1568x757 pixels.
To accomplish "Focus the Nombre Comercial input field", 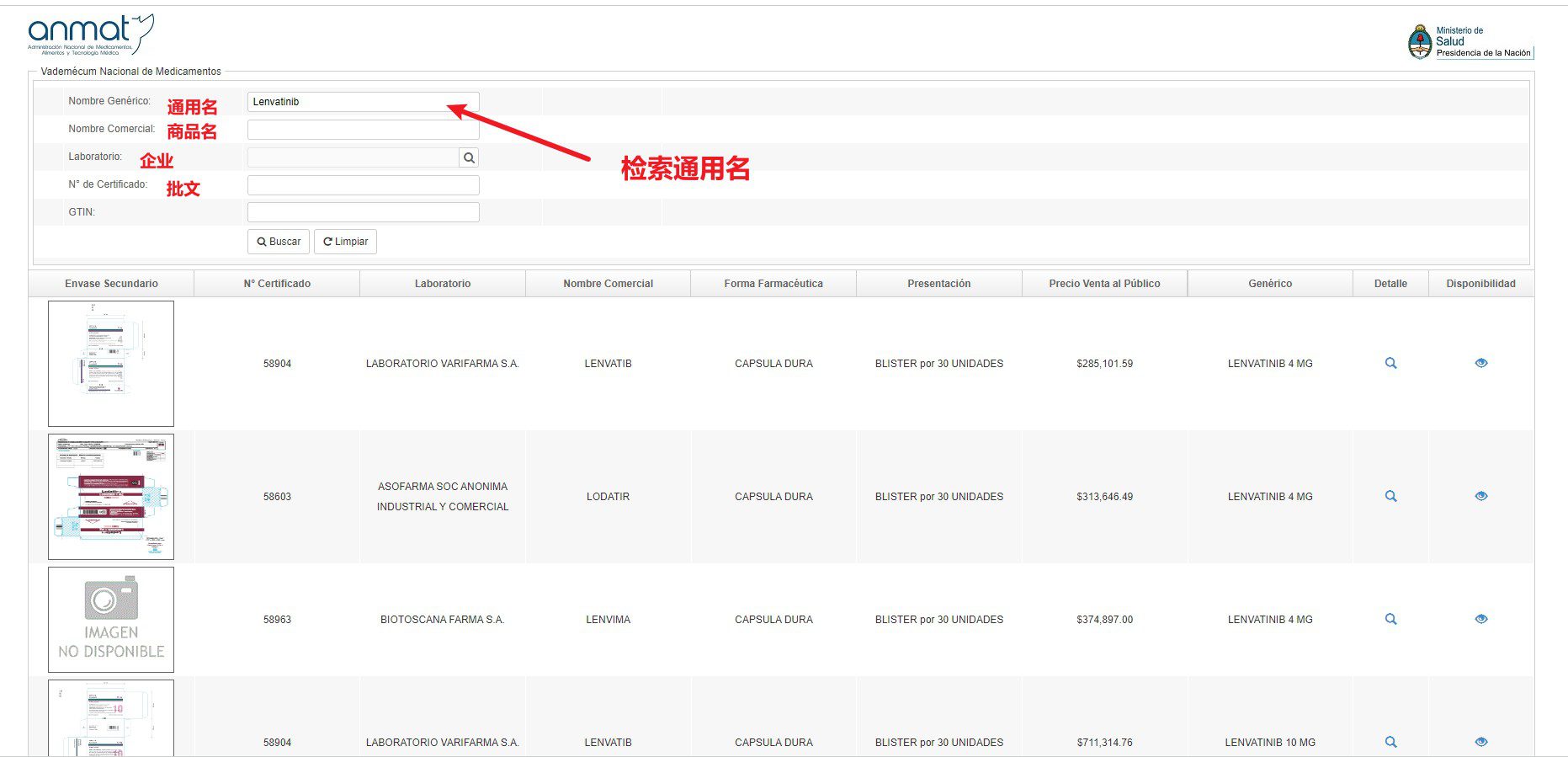I will [364, 130].
